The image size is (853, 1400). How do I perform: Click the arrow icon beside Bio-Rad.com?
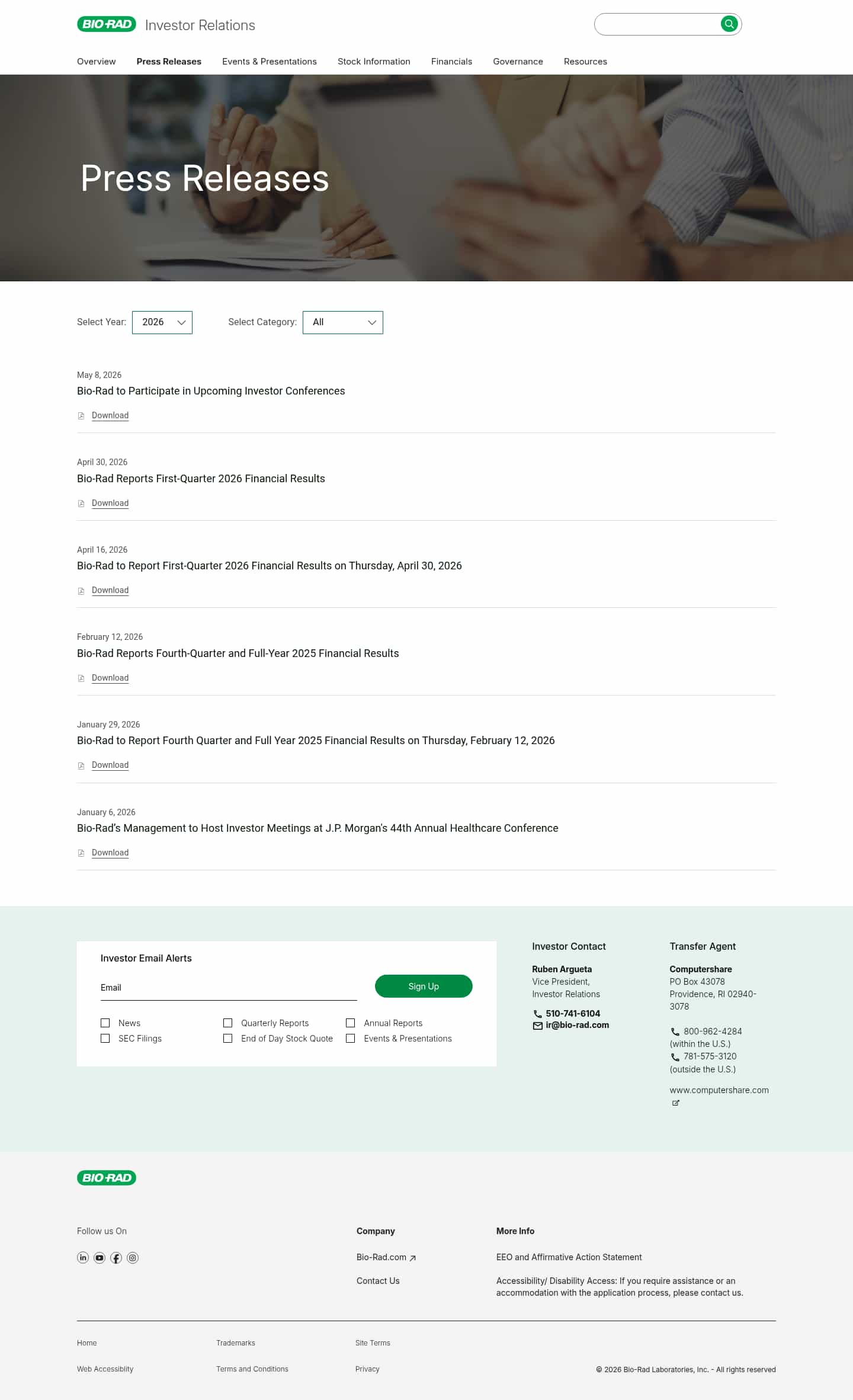pyautogui.click(x=413, y=1258)
